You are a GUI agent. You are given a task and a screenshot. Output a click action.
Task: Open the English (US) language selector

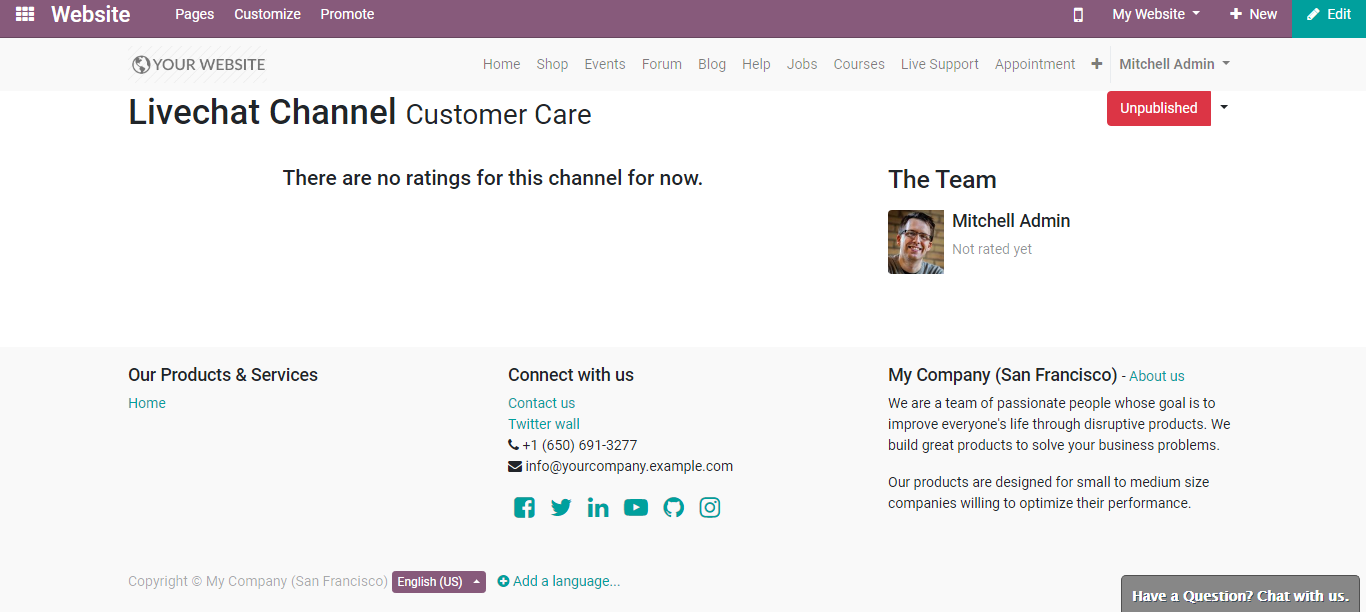pos(438,582)
